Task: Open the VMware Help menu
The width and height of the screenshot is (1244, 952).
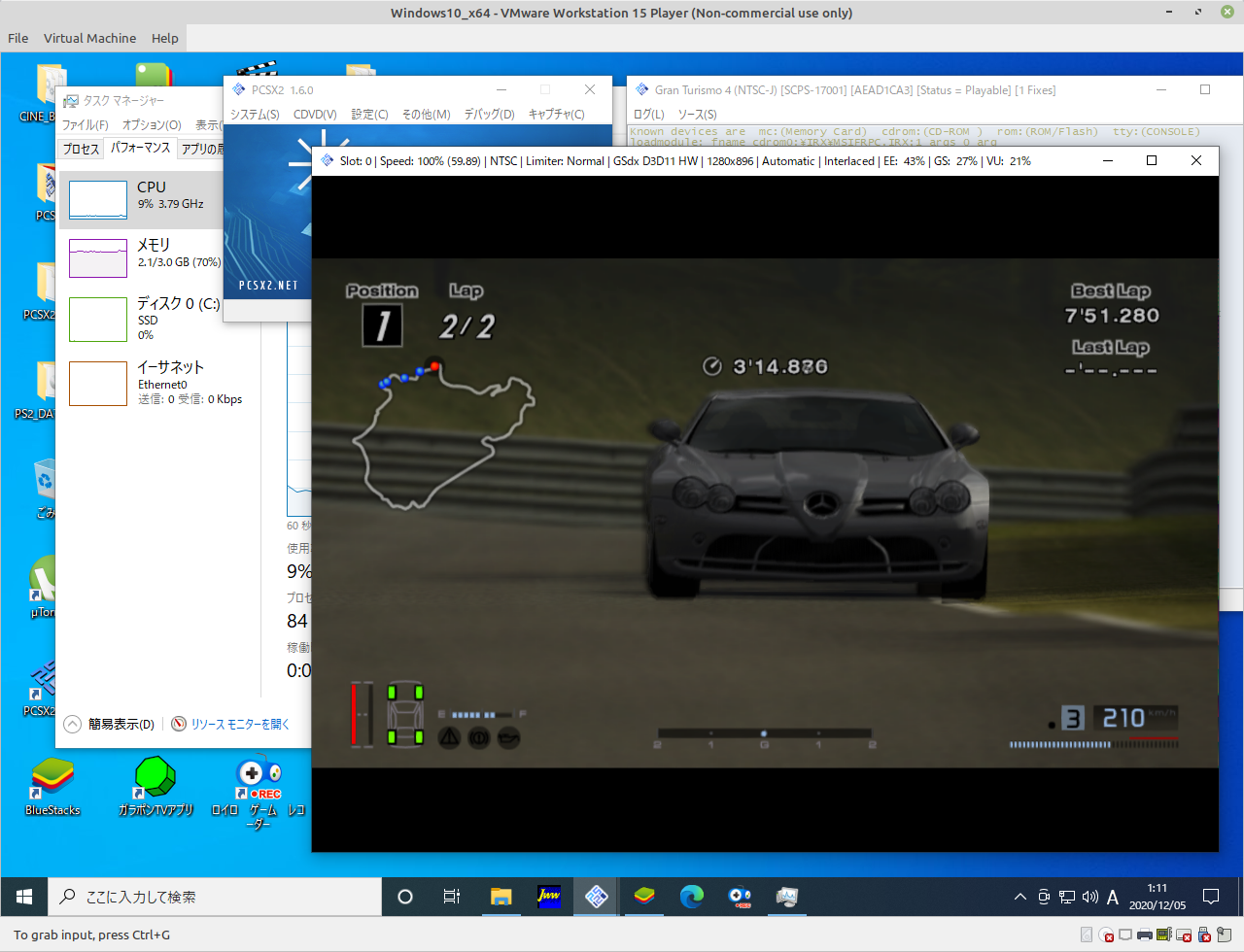Action: [164, 38]
